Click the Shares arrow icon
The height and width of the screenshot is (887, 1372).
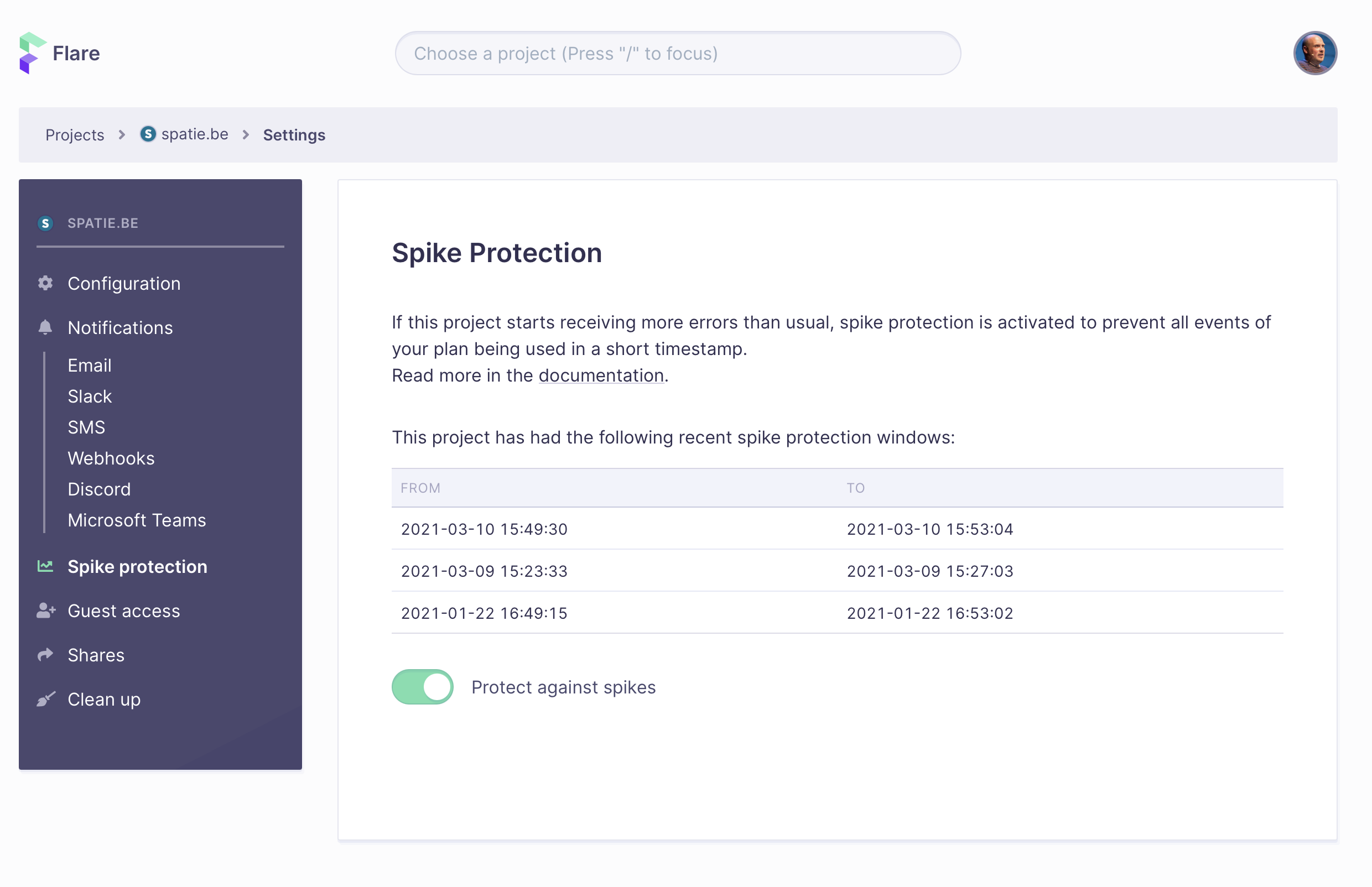pos(45,655)
